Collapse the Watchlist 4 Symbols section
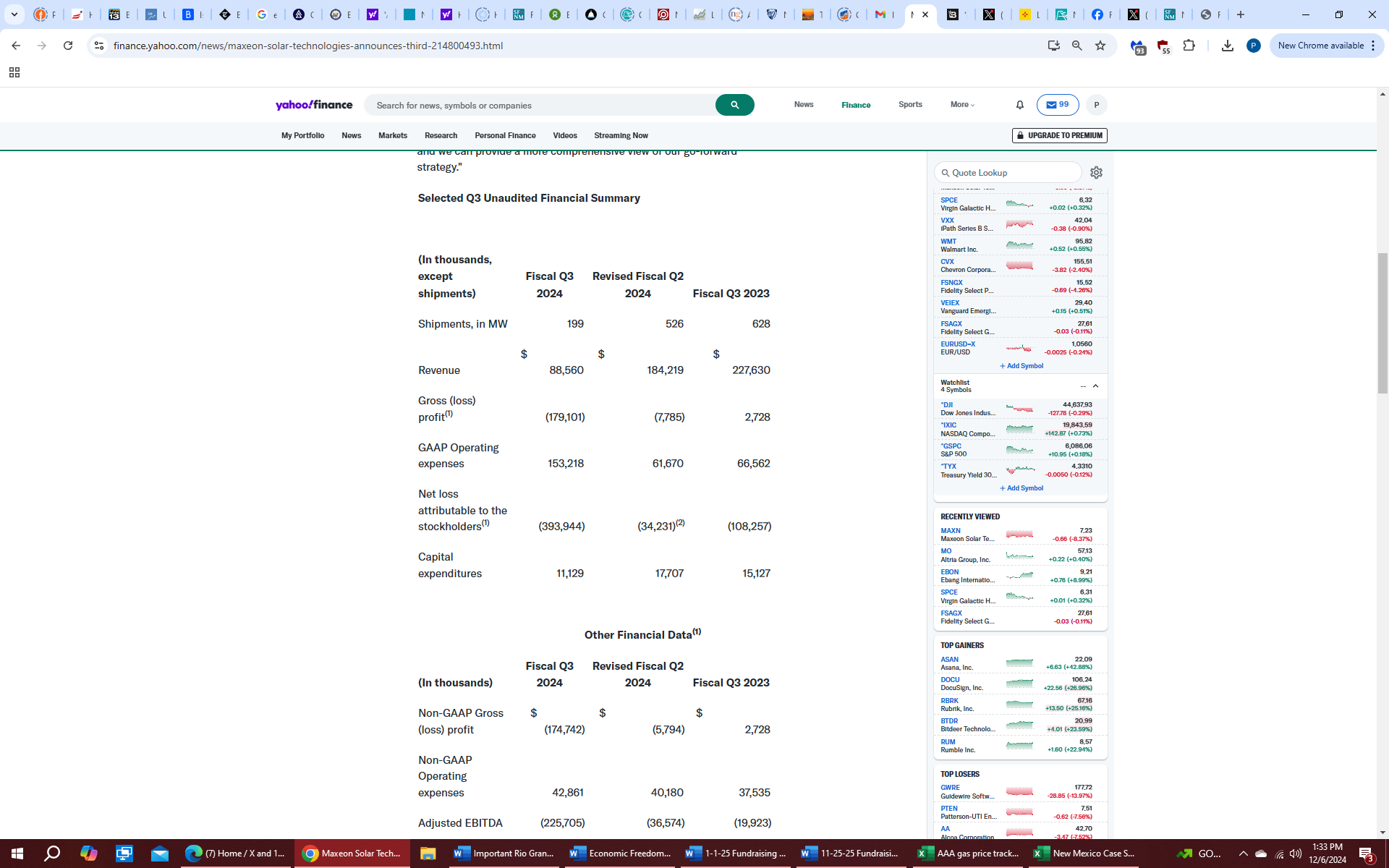The height and width of the screenshot is (868, 1389). (x=1095, y=386)
